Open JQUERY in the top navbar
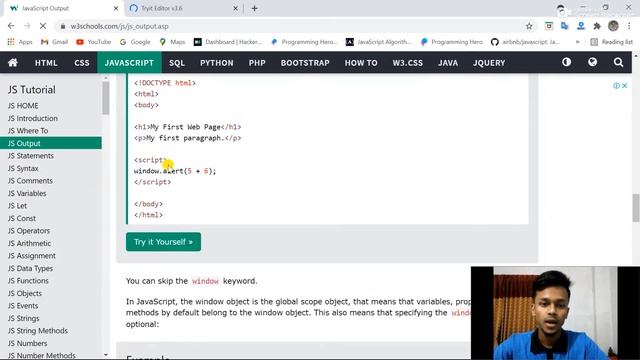The image size is (640, 360). pos(489,63)
